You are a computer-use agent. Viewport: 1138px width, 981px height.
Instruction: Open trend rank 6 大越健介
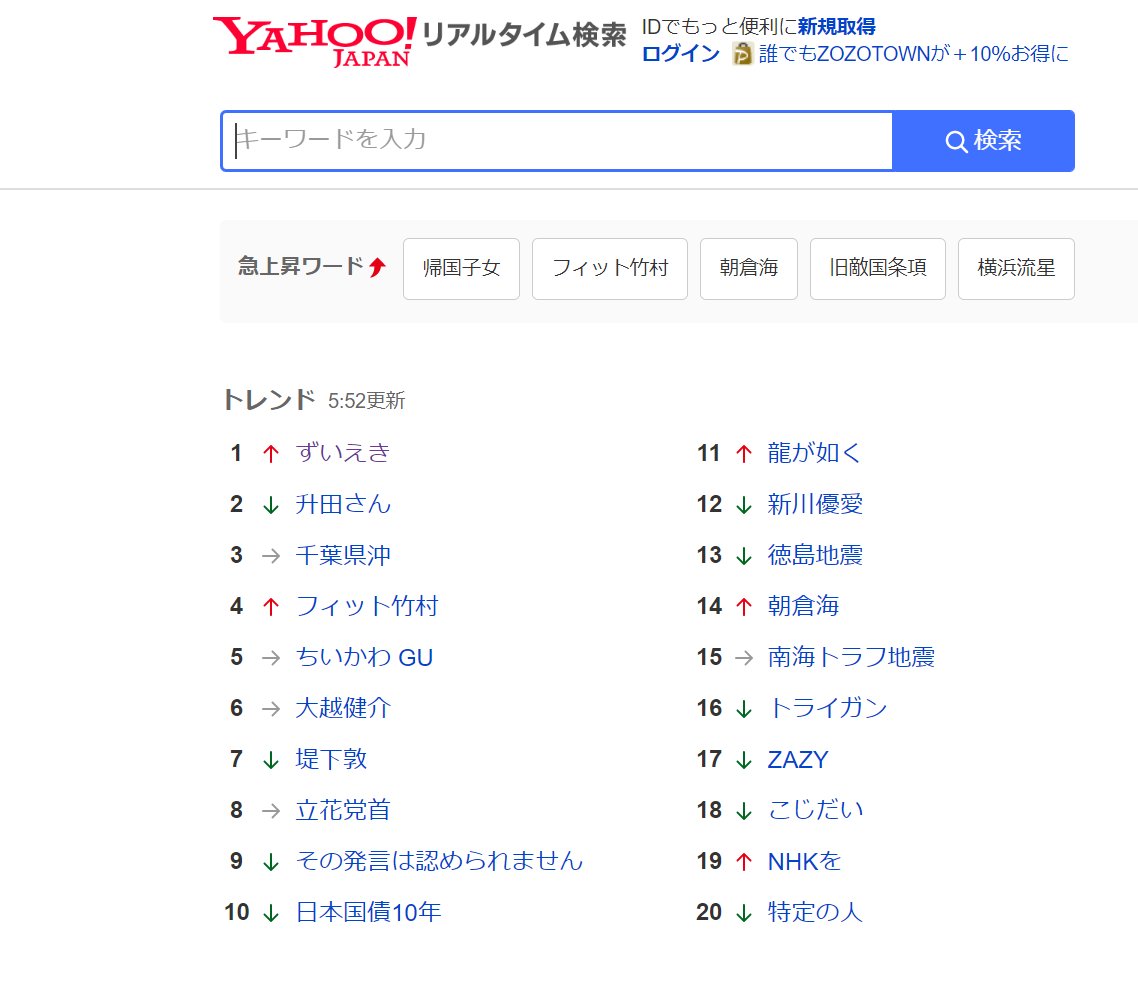(343, 708)
